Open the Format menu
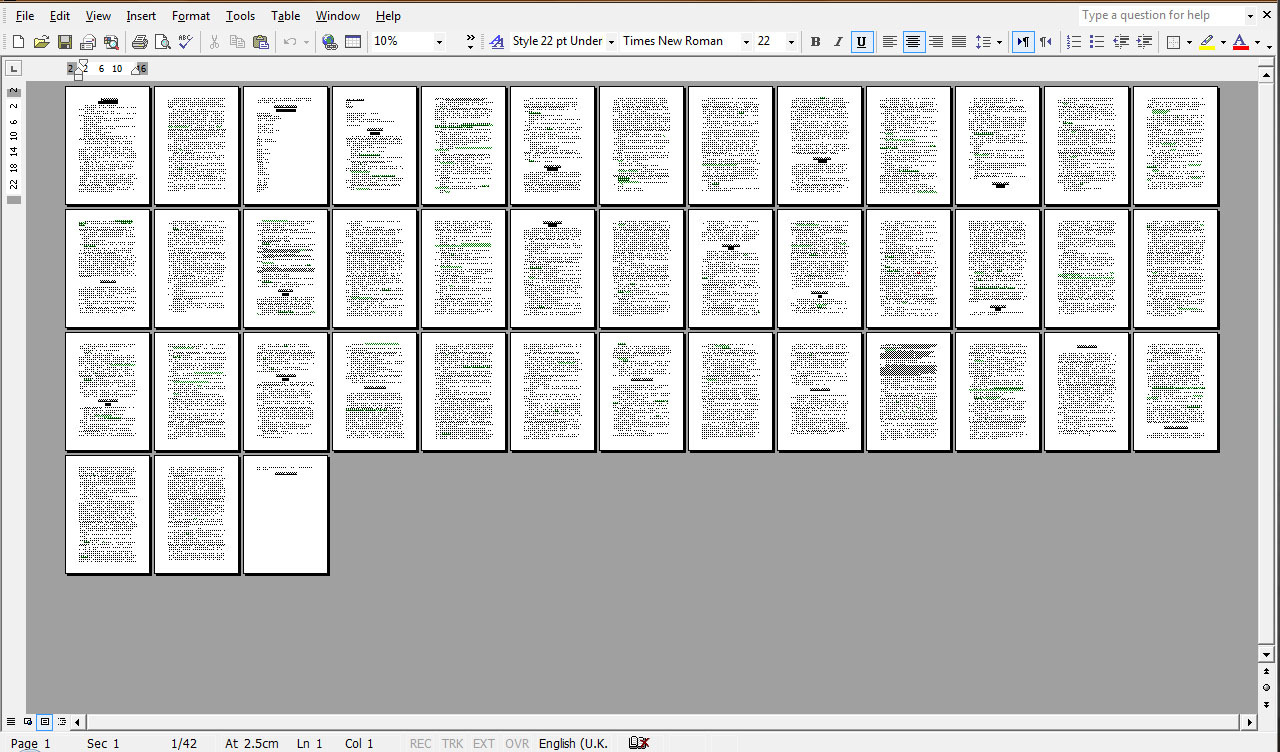The width and height of the screenshot is (1280, 752). [190, 16]
